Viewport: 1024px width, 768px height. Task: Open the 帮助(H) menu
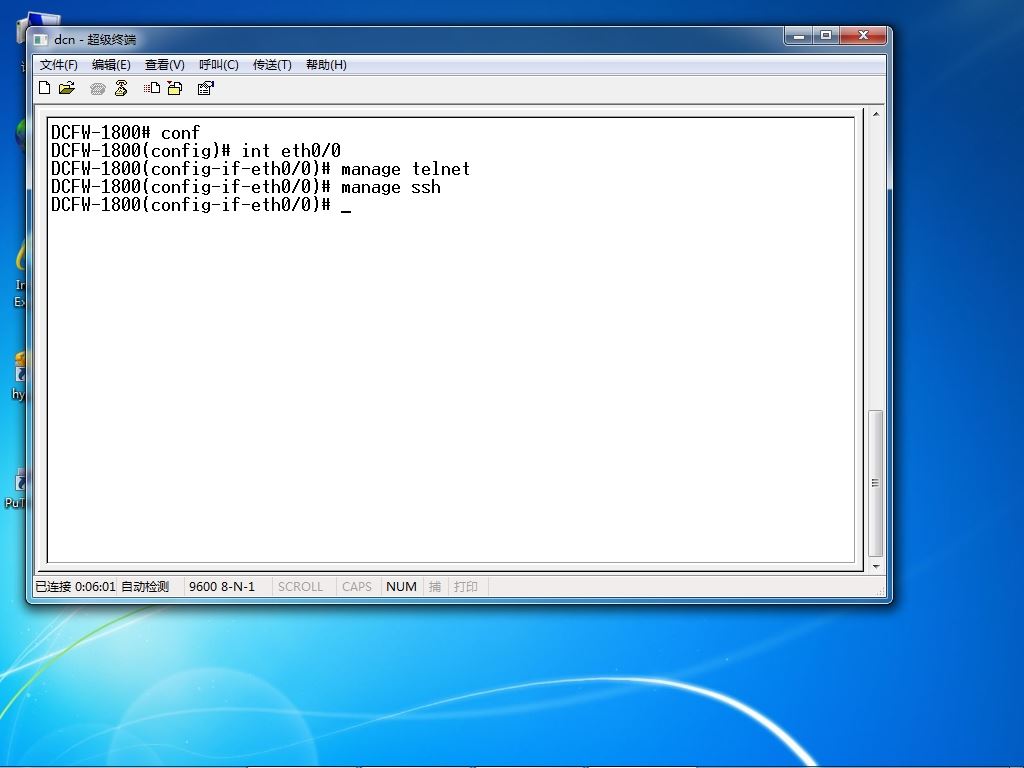[x=326, y=65]
